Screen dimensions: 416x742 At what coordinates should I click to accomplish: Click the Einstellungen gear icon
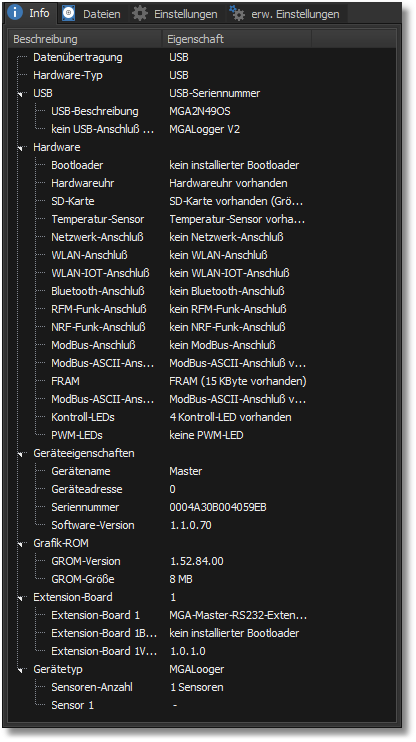[140, 13]
